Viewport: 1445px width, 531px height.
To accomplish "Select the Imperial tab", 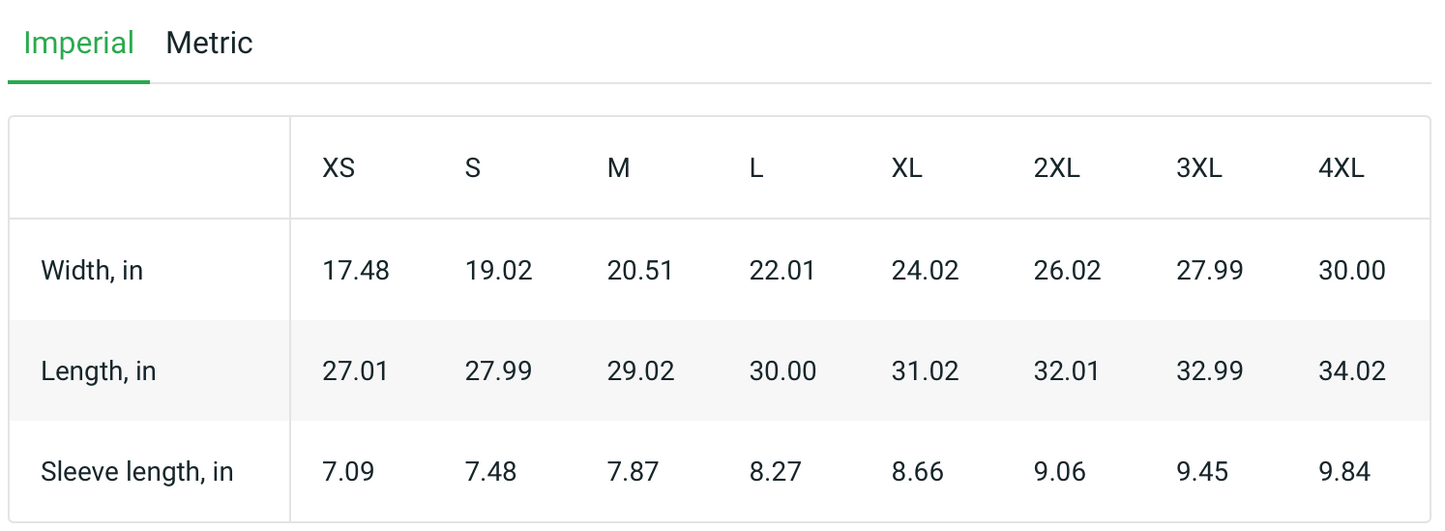I will pos(79,43).
